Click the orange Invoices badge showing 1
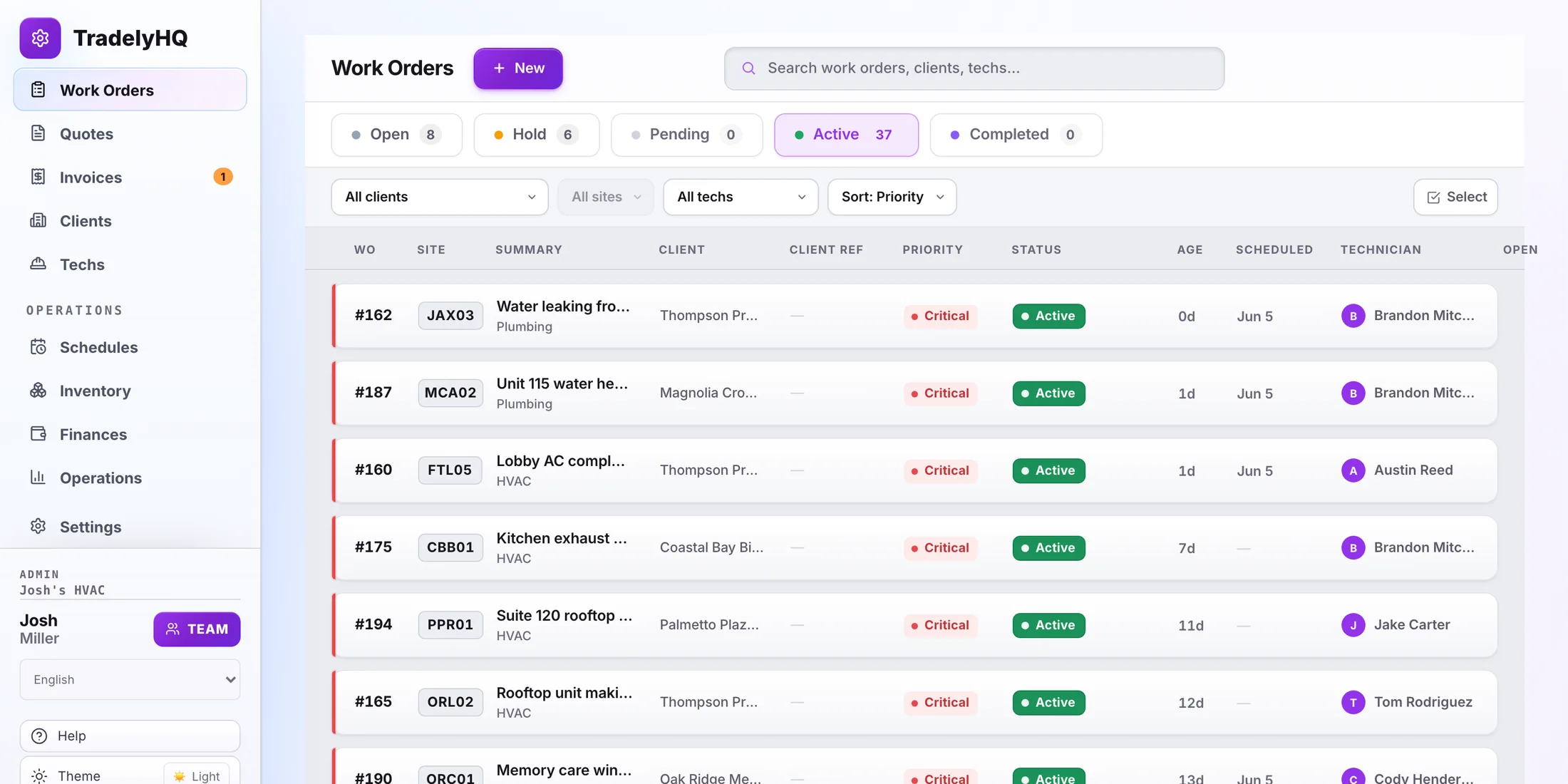 tap(223, 177)
